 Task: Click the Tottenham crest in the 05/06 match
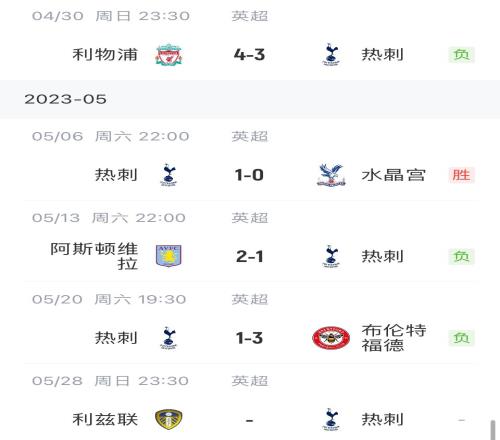pos(169,175)
